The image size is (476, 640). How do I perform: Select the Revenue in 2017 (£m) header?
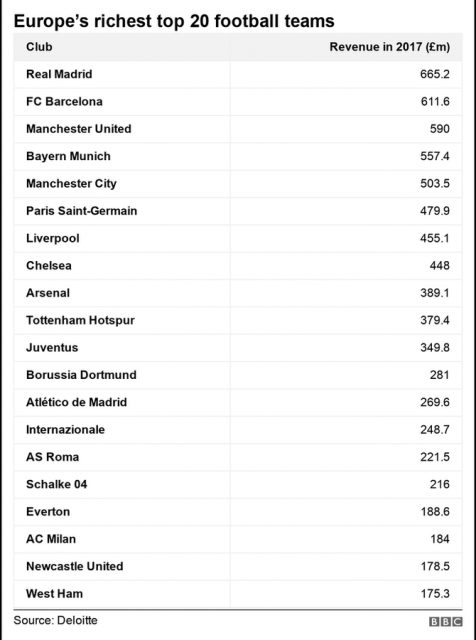pos(389,47)
